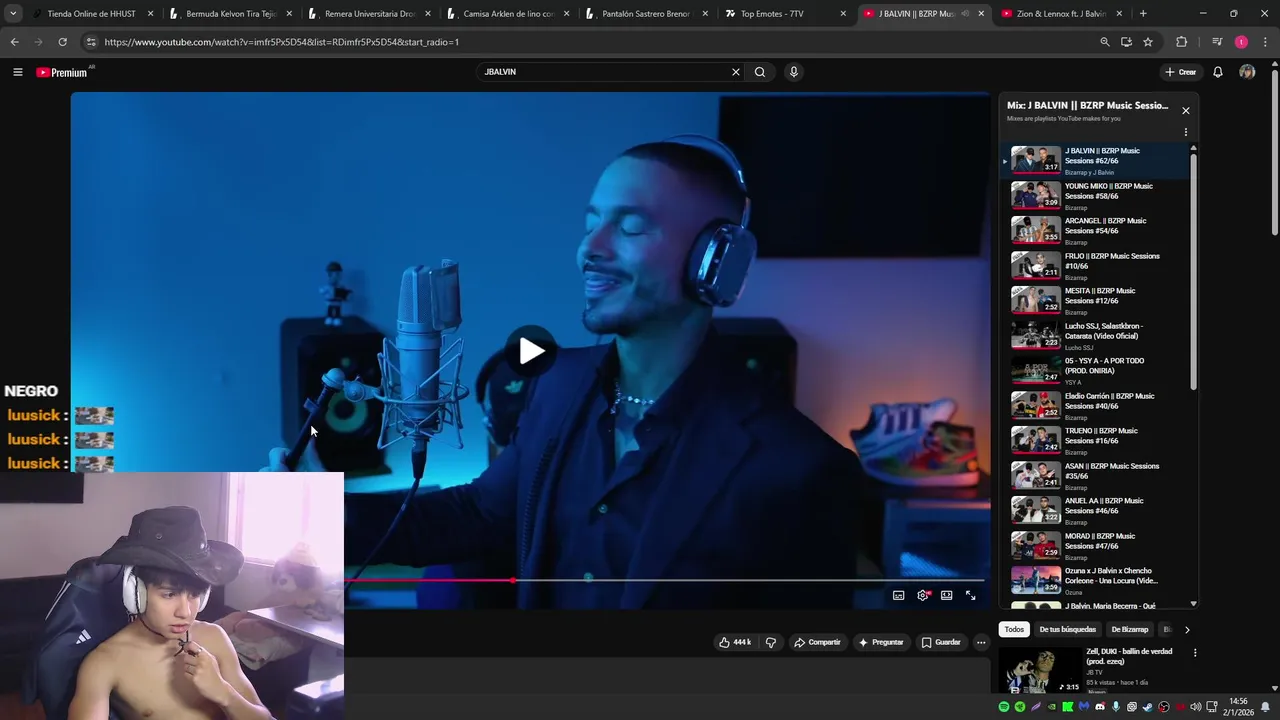
Task: Open Discord from system tray
Action: 1100,707
